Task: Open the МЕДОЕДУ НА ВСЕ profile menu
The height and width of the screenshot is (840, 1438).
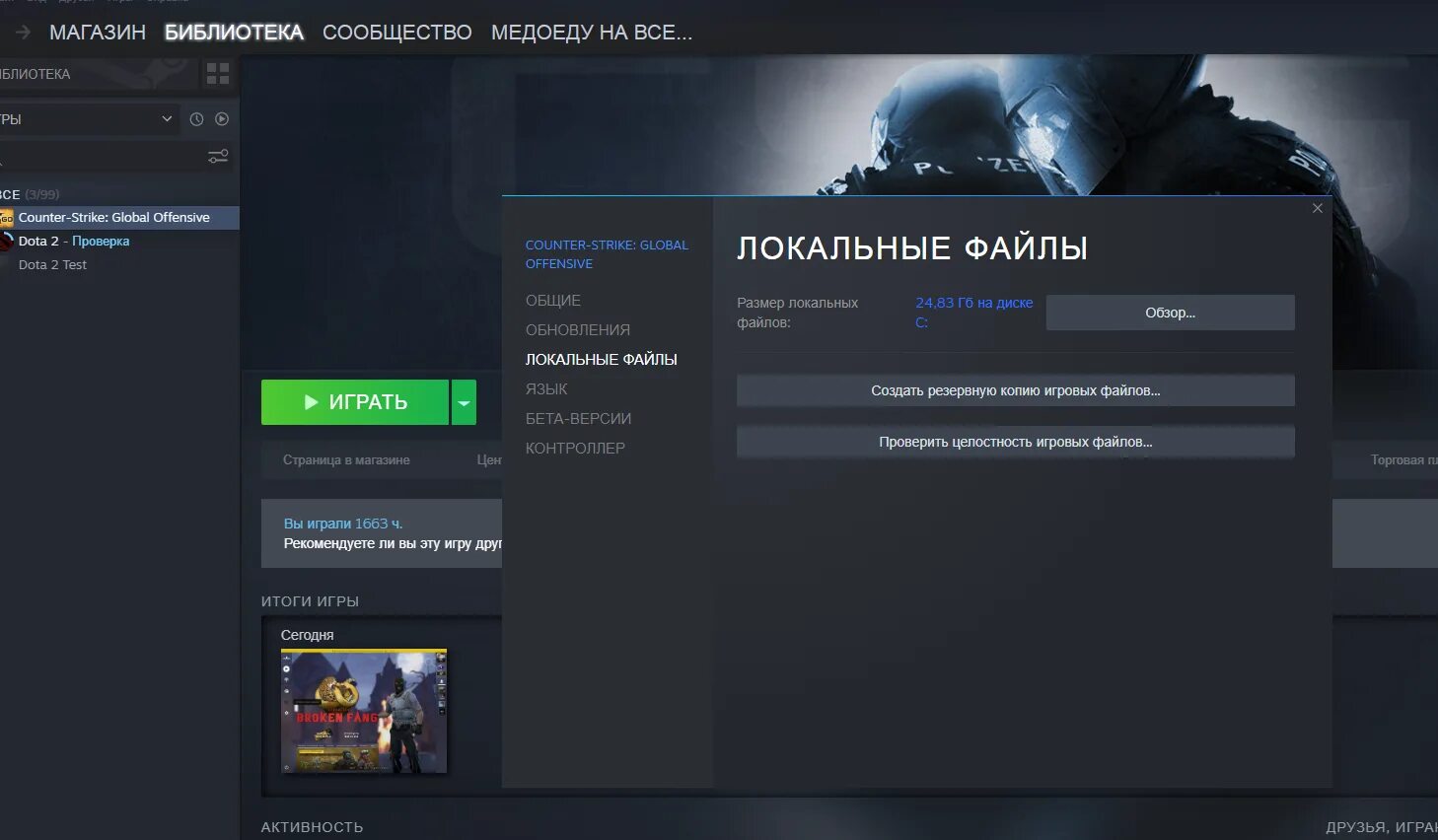Action: click(592, 33)
